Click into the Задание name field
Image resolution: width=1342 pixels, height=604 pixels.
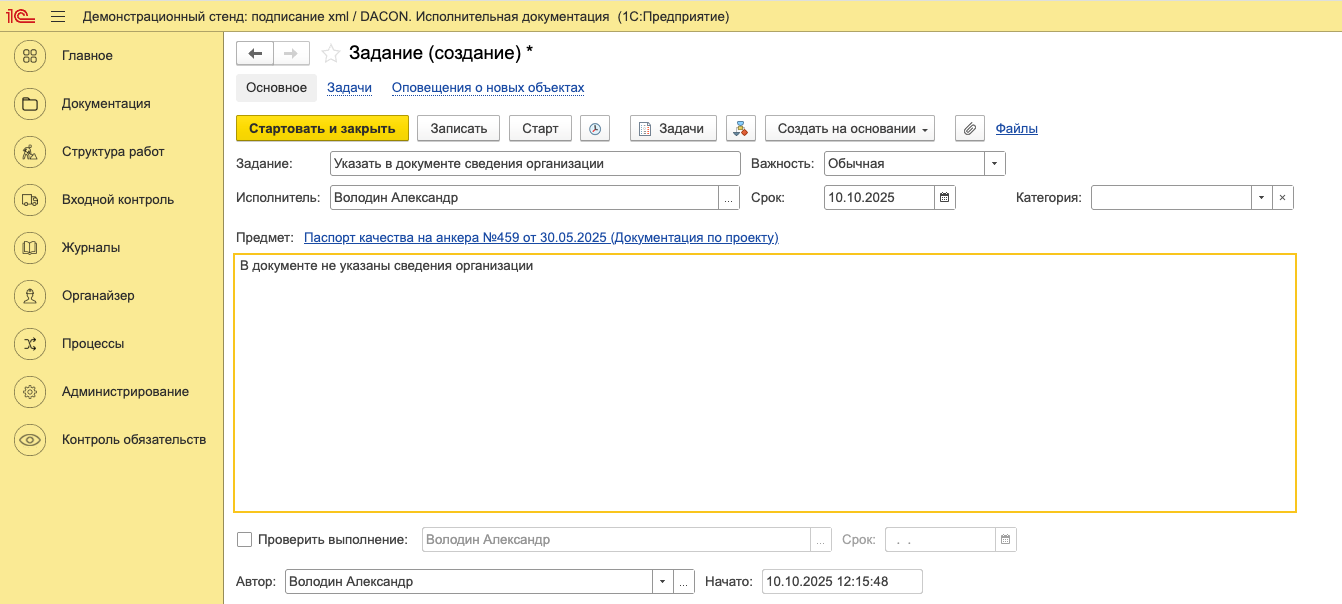[x=534, y=164]
